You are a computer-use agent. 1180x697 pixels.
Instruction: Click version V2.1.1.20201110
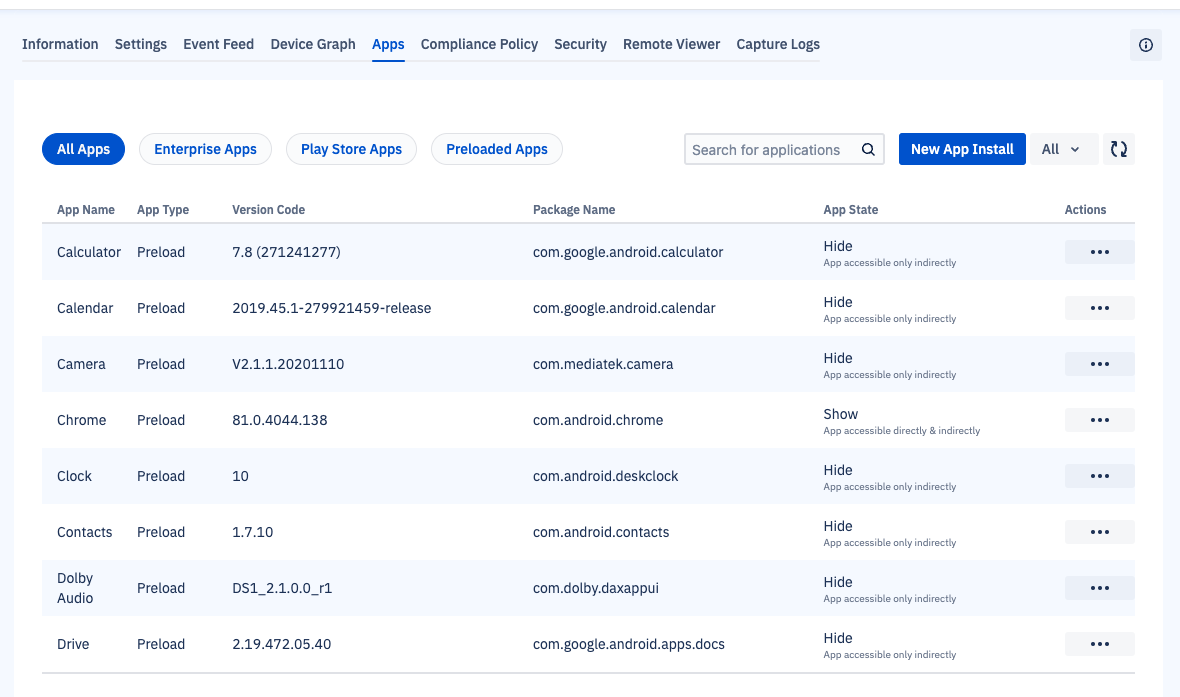point(287,364)
